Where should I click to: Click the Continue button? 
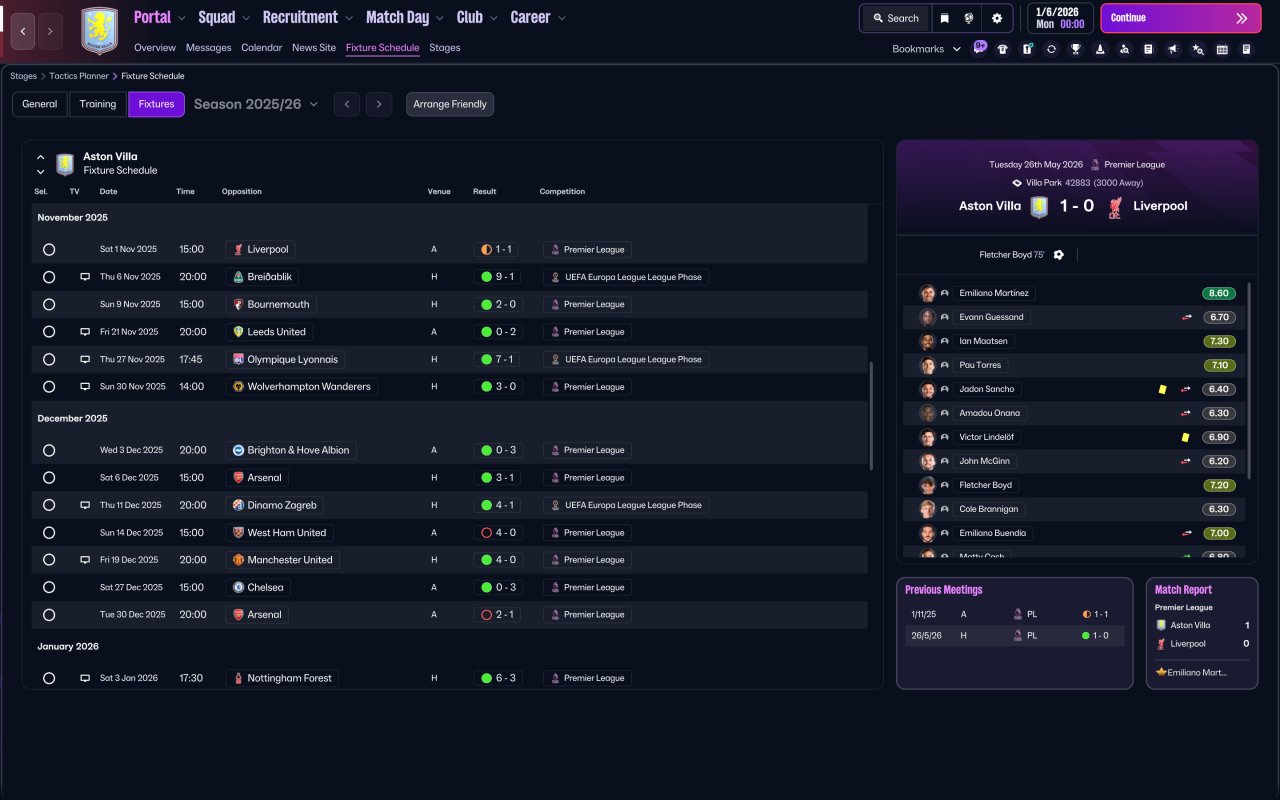(1180, 18)
